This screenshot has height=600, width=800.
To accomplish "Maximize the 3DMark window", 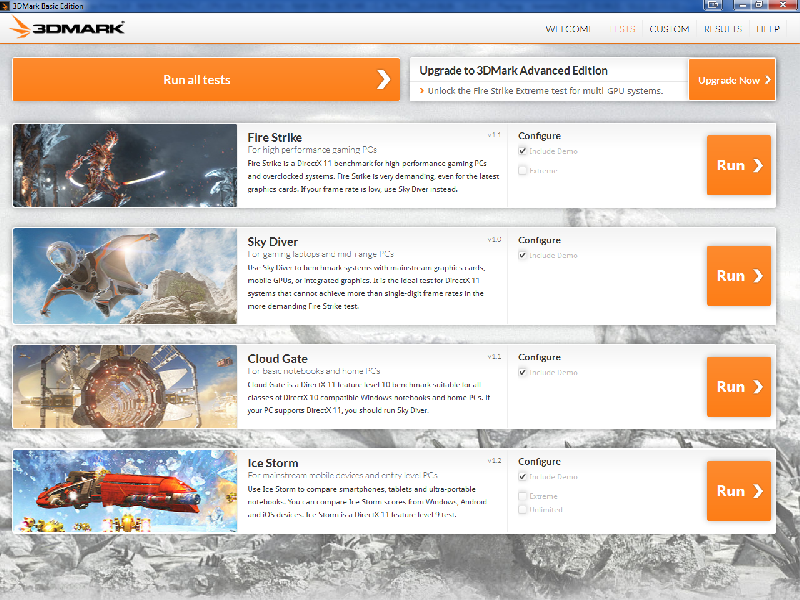I will (x=759, y=5).
